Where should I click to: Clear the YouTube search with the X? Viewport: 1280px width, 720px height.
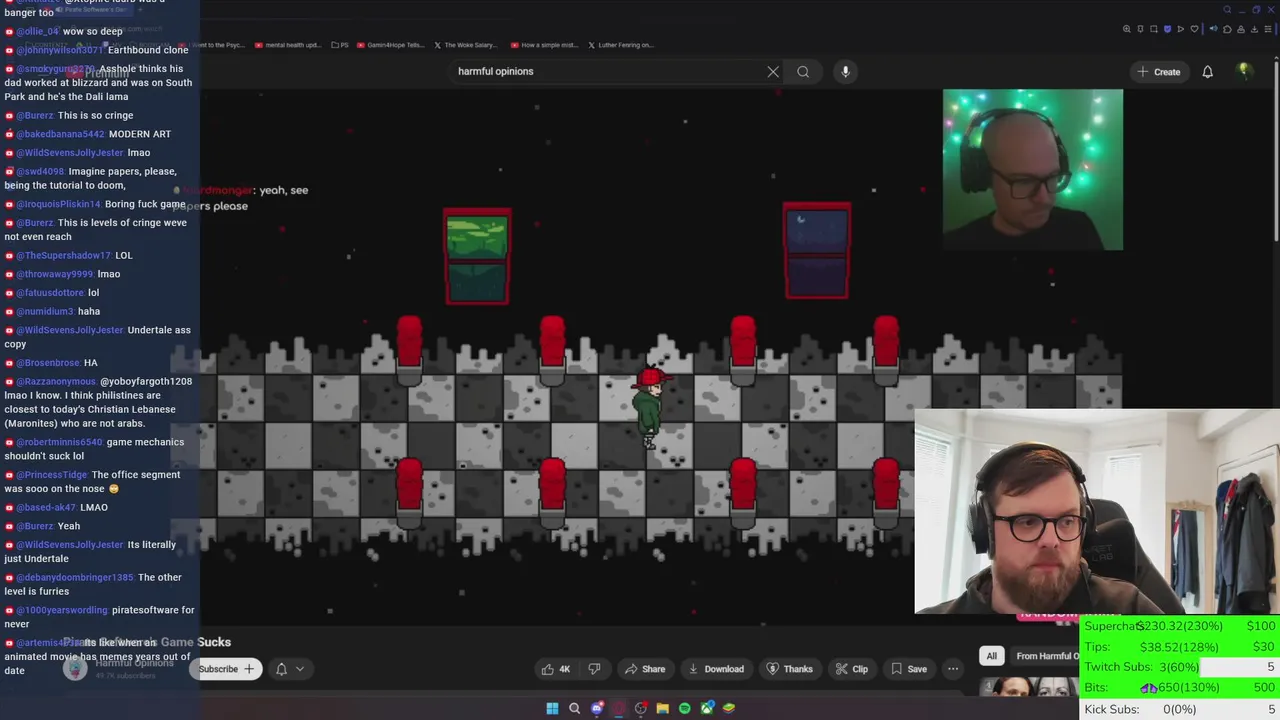click(773, 71)
